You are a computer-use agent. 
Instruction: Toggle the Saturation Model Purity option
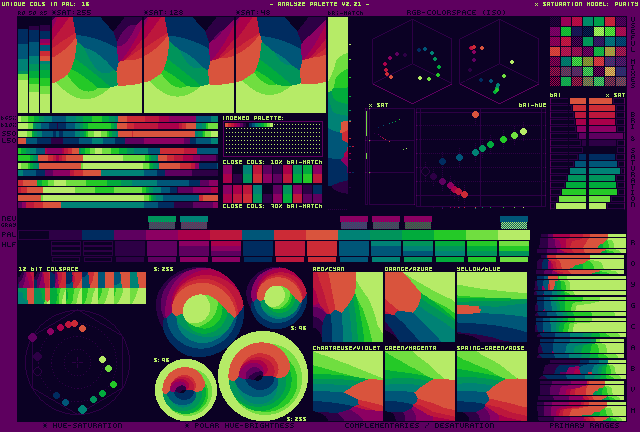580,4
